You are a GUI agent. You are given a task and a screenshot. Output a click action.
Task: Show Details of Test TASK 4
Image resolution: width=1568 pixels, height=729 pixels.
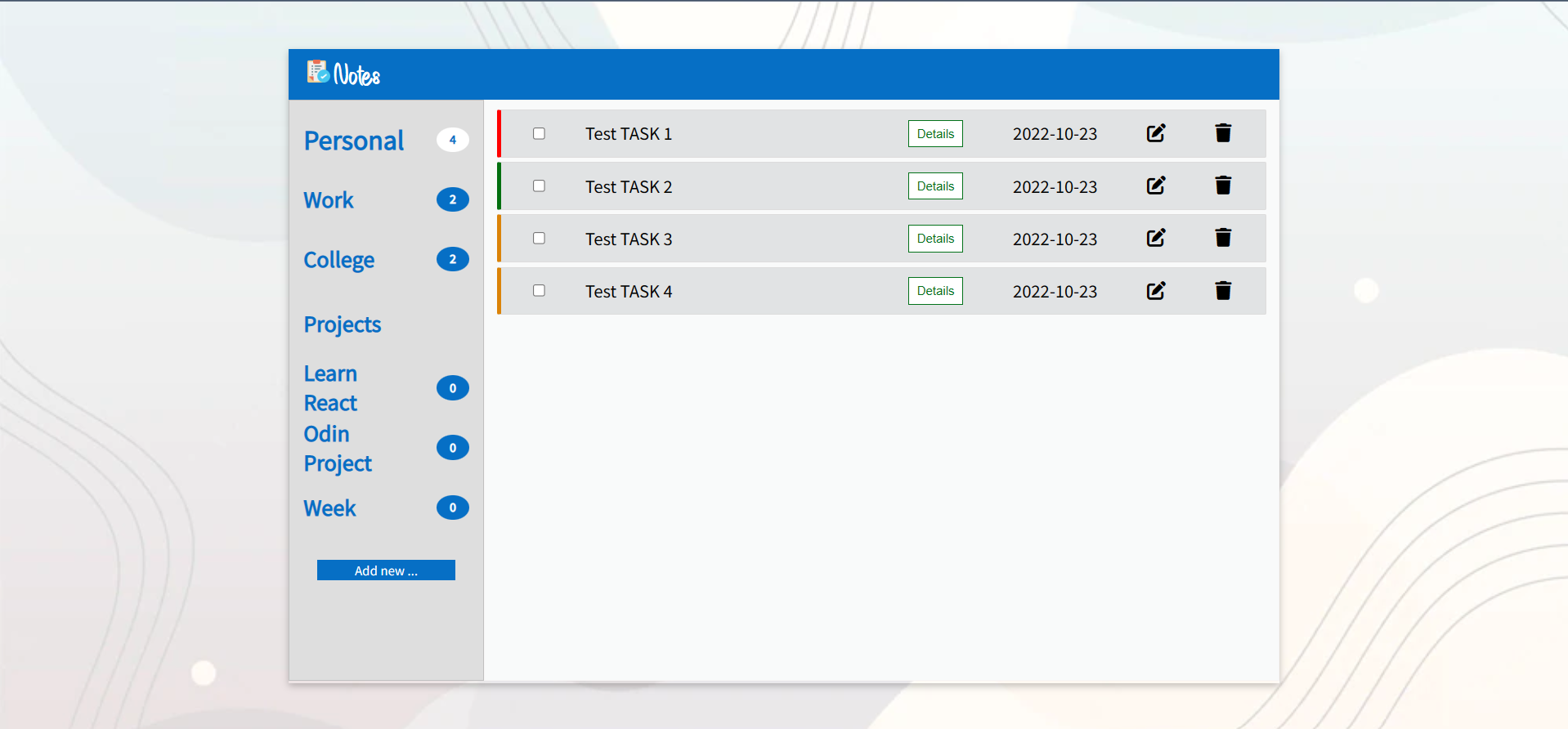pos(935,291)
